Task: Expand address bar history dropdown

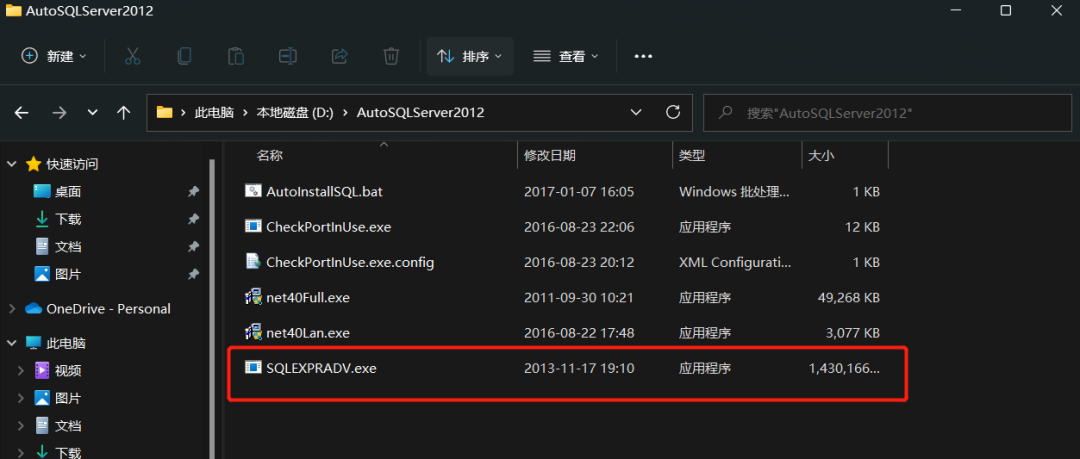Action: 636,112
